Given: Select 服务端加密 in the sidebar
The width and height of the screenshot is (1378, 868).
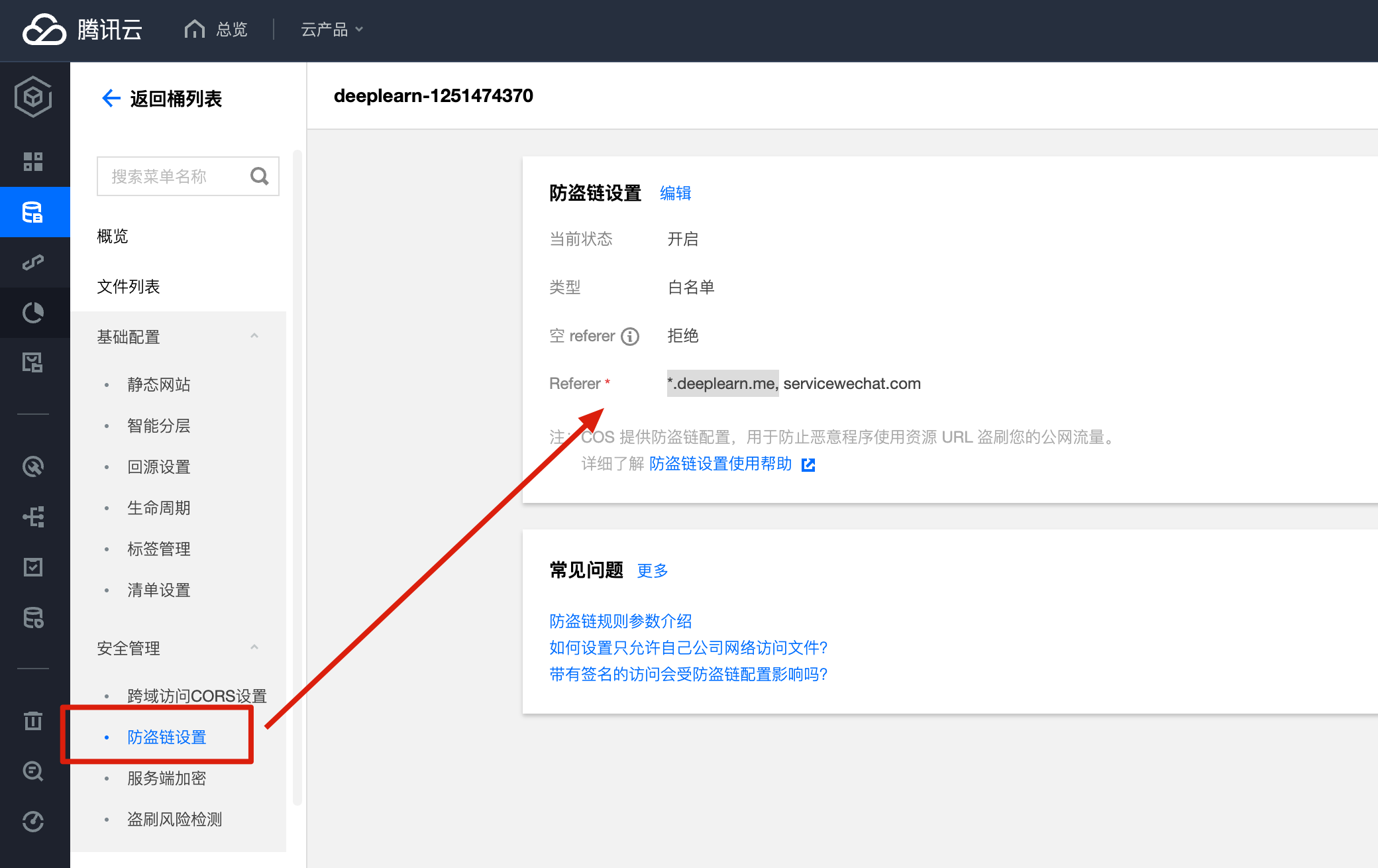Looking at the screenshot, I should click(x=166, y=778).
